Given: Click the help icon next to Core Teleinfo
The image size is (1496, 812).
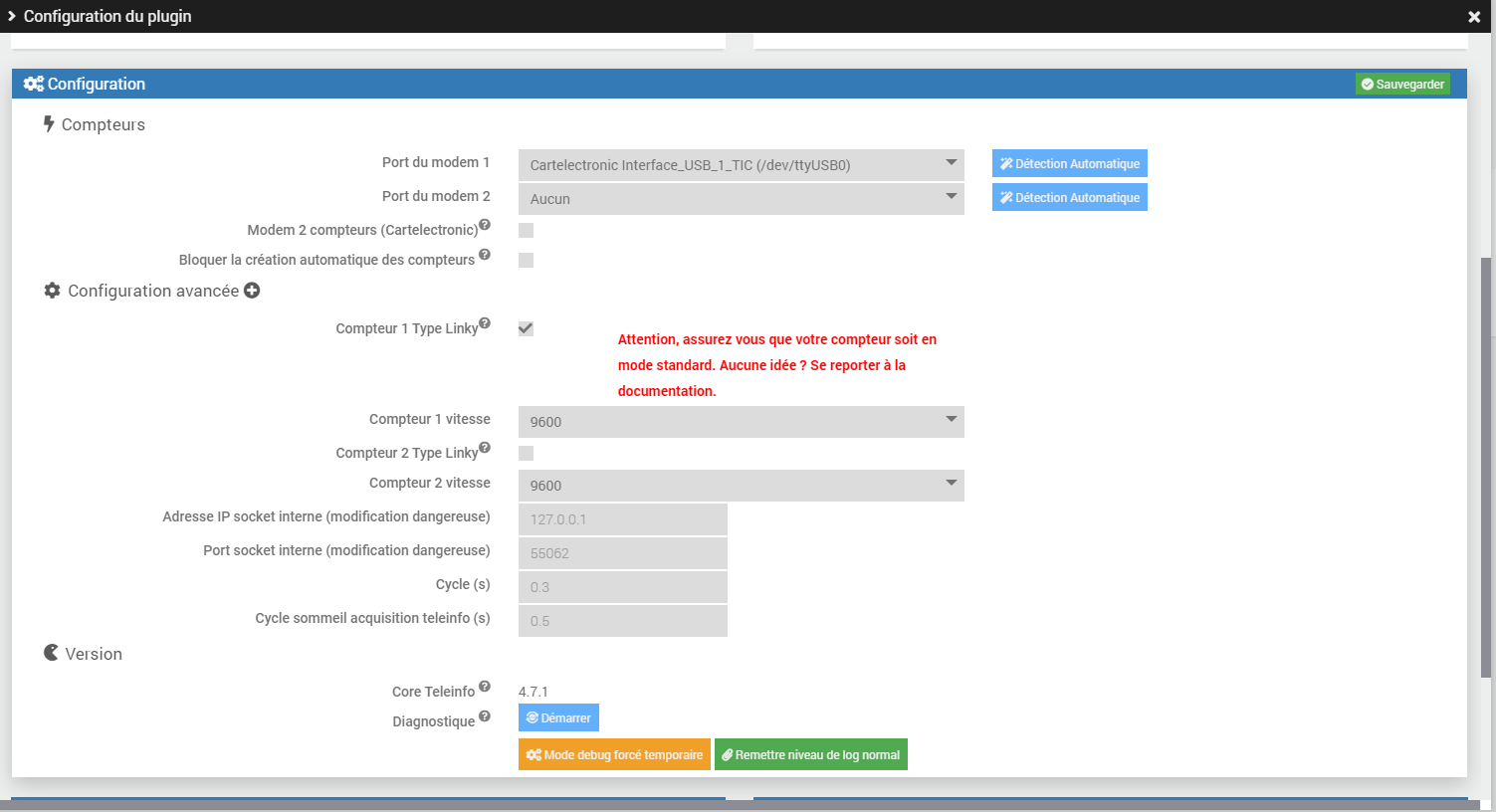Looking at the screenshot, I should 485,686.
